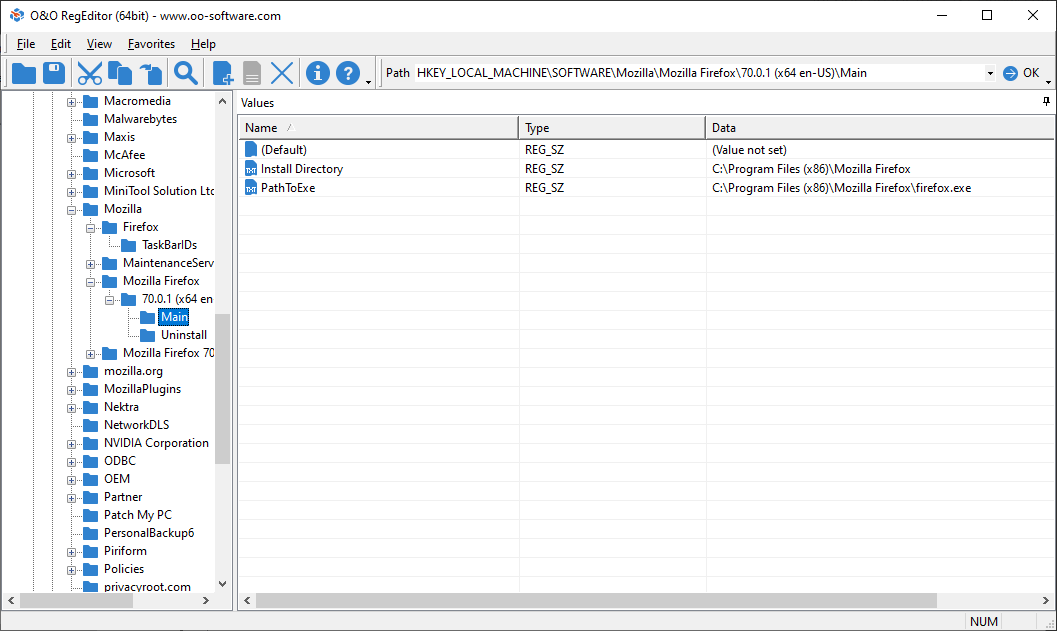Click the NUM status bar indicator
1057x631 pixels.
pos(984,622)
